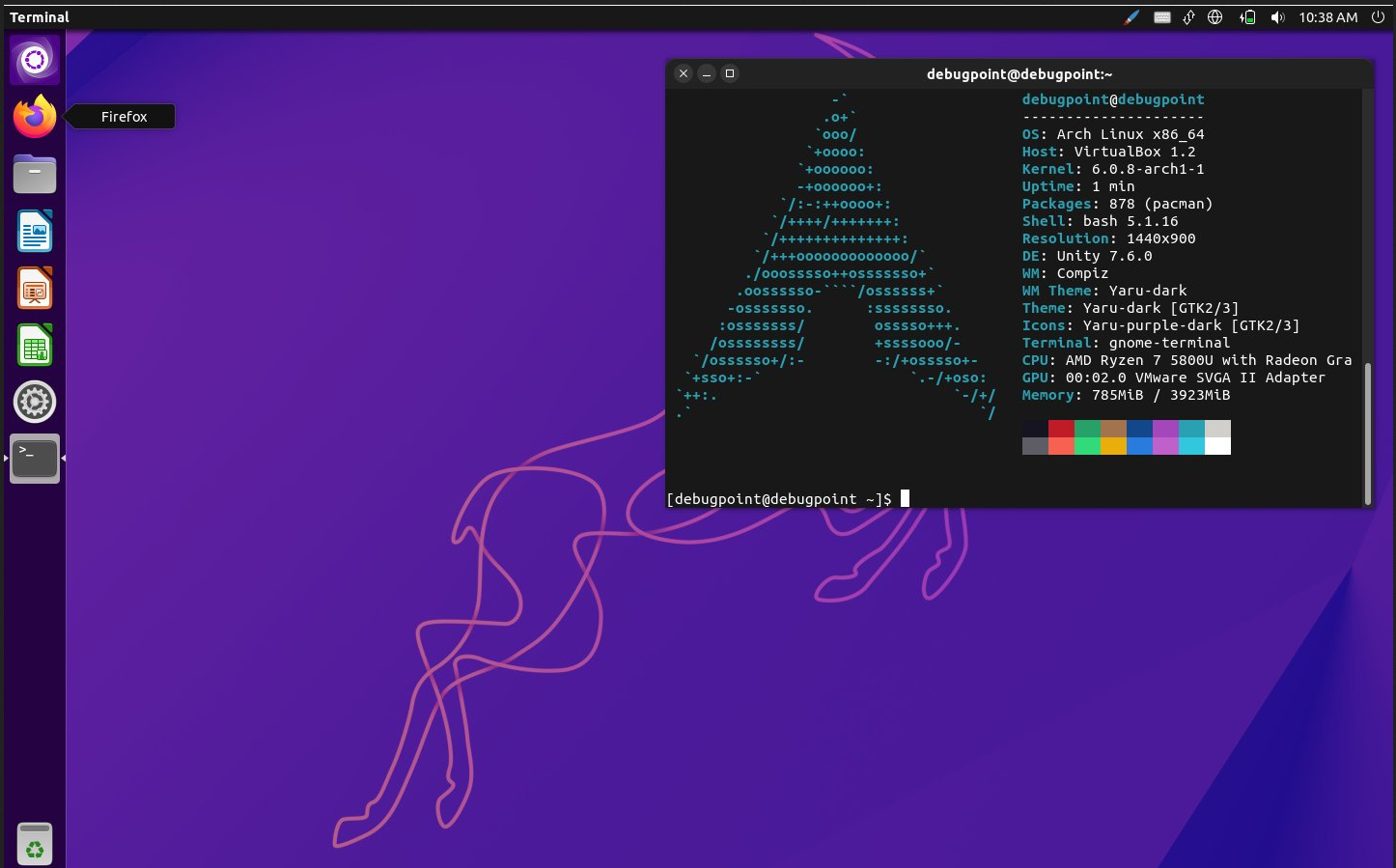Screen dimensions: 1396x868
Task: Open the Unity Dash home button
Action: pos(35,60)
